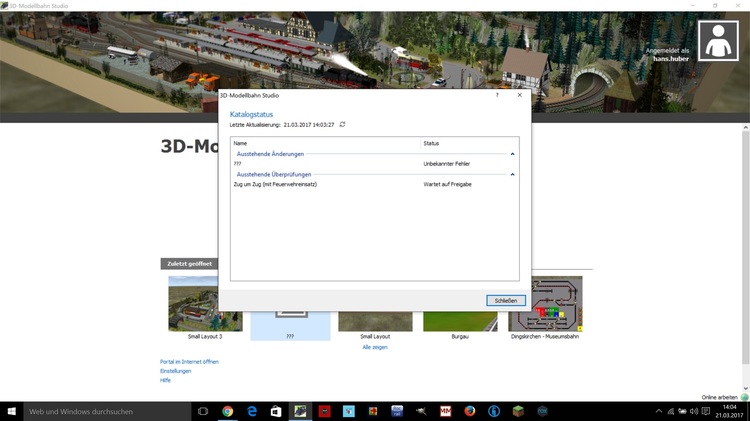Click the user profile avatar icon

(718, 41)
